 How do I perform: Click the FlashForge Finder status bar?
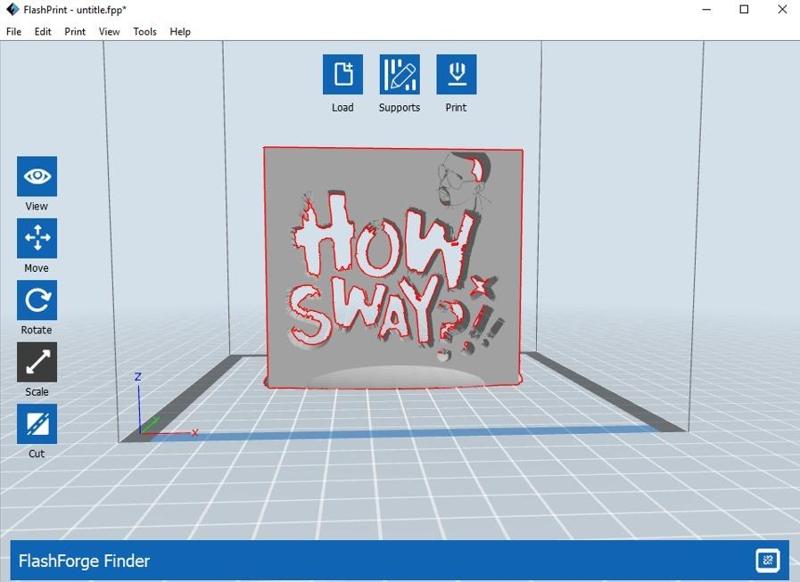400,561
